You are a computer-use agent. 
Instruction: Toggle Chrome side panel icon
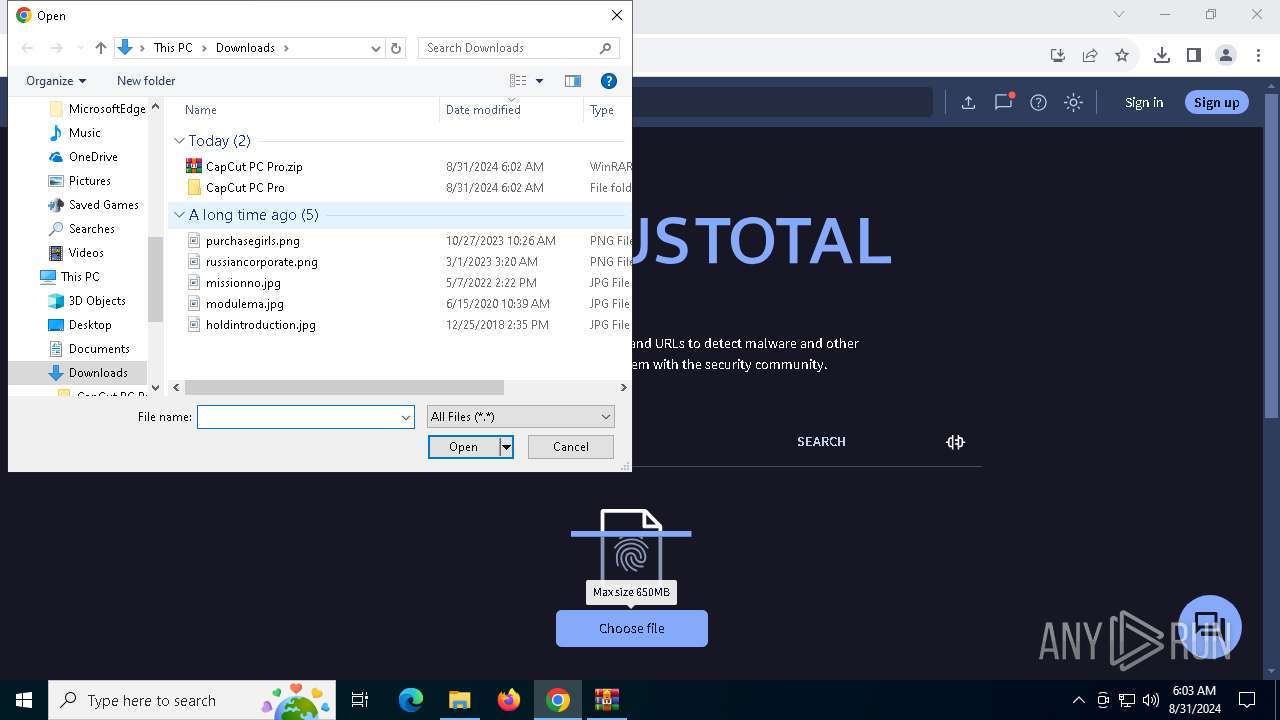(1193, 55)
